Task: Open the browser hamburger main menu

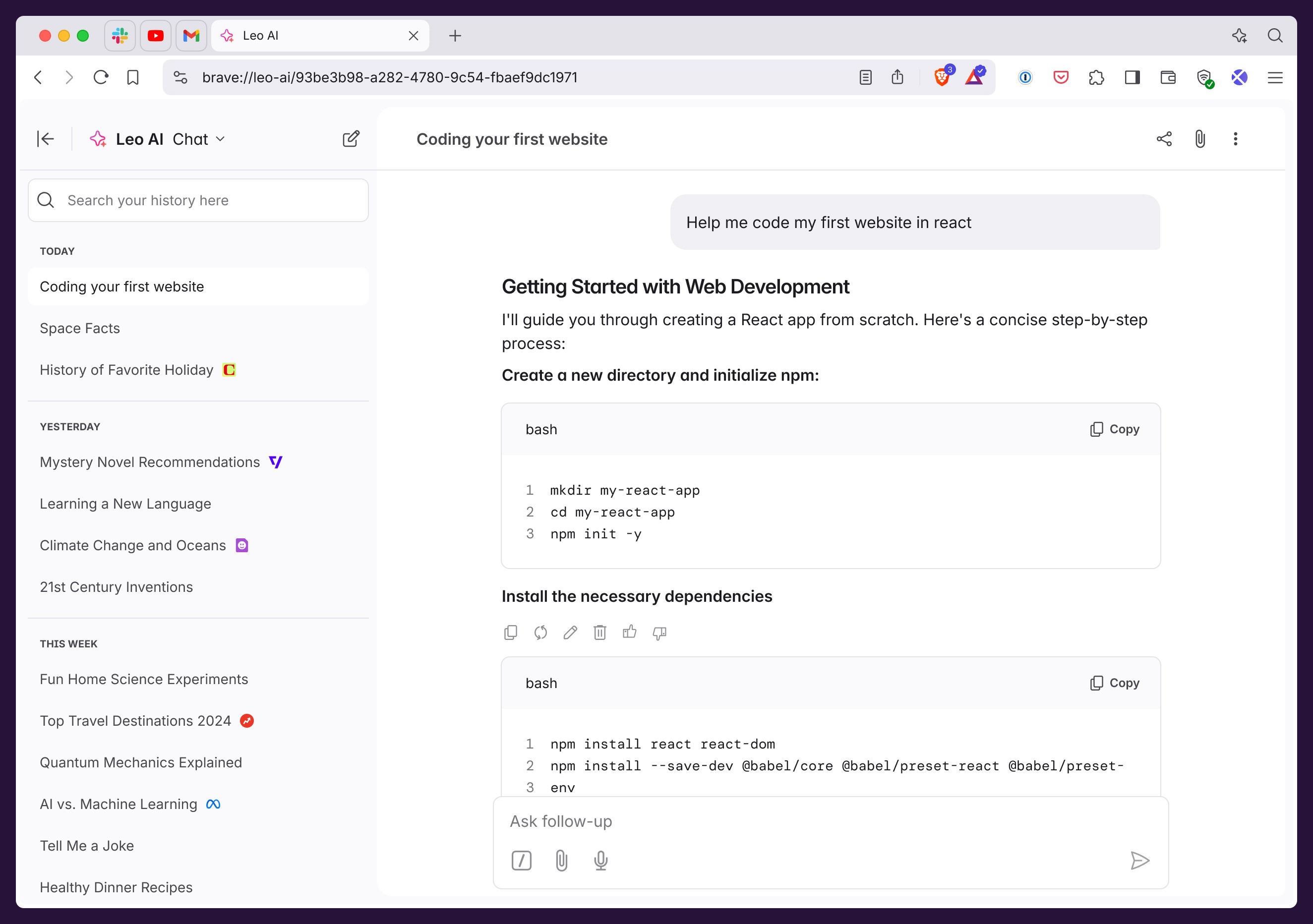Action: tap(1275, 77)
